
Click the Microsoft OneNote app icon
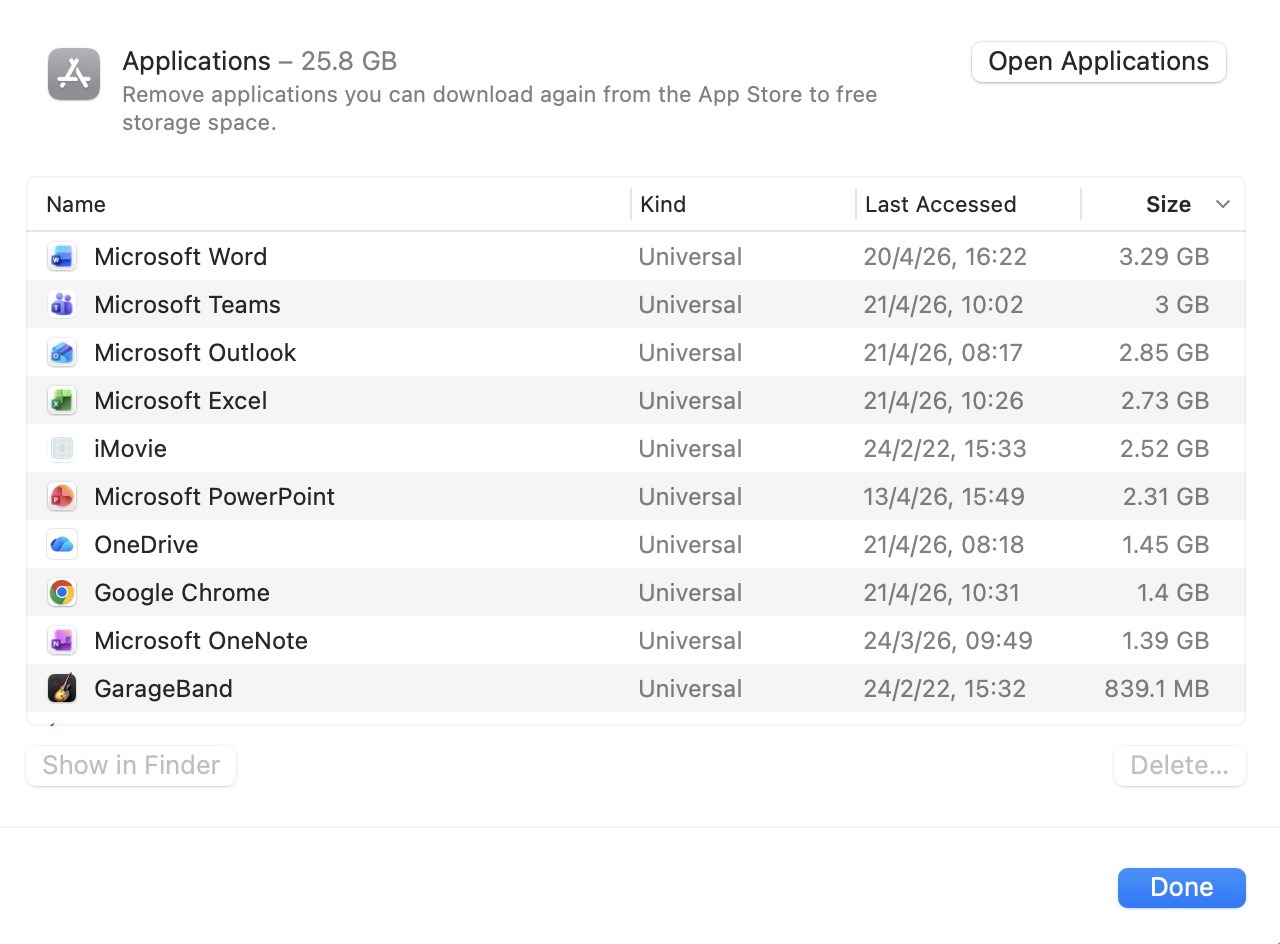coord(62,641)
